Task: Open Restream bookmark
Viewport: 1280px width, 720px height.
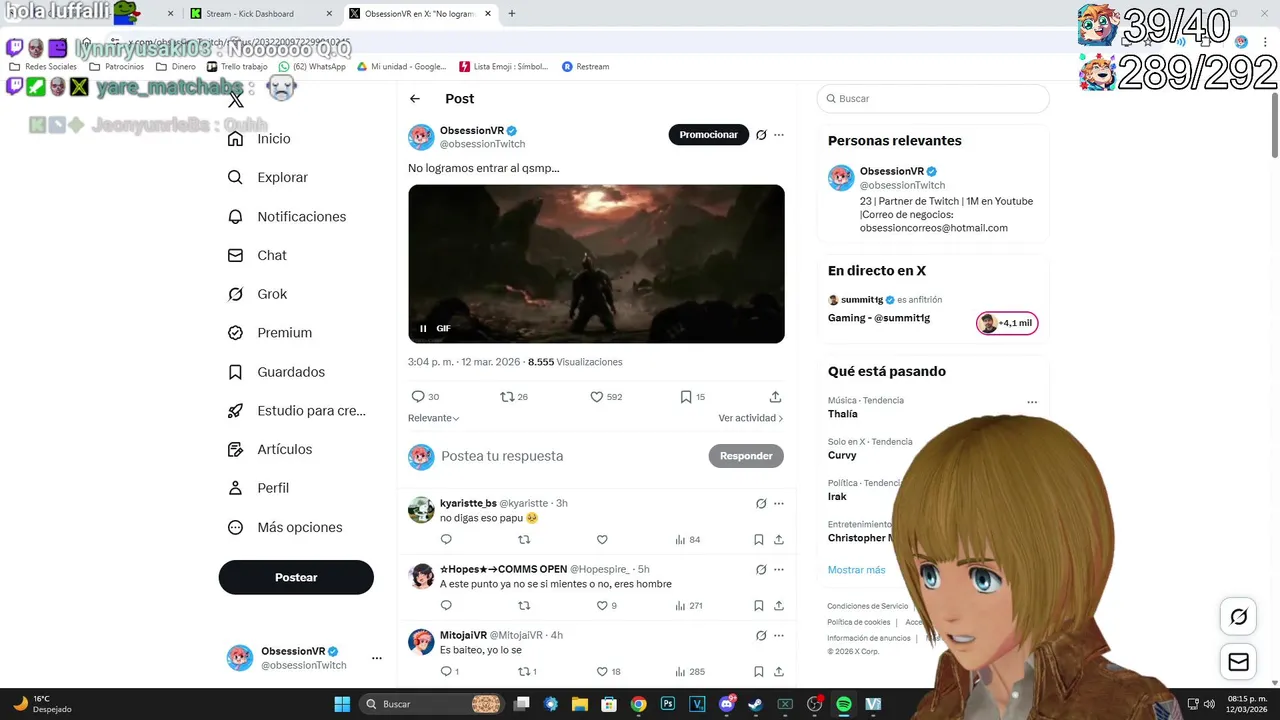Action: click(586, 67)
